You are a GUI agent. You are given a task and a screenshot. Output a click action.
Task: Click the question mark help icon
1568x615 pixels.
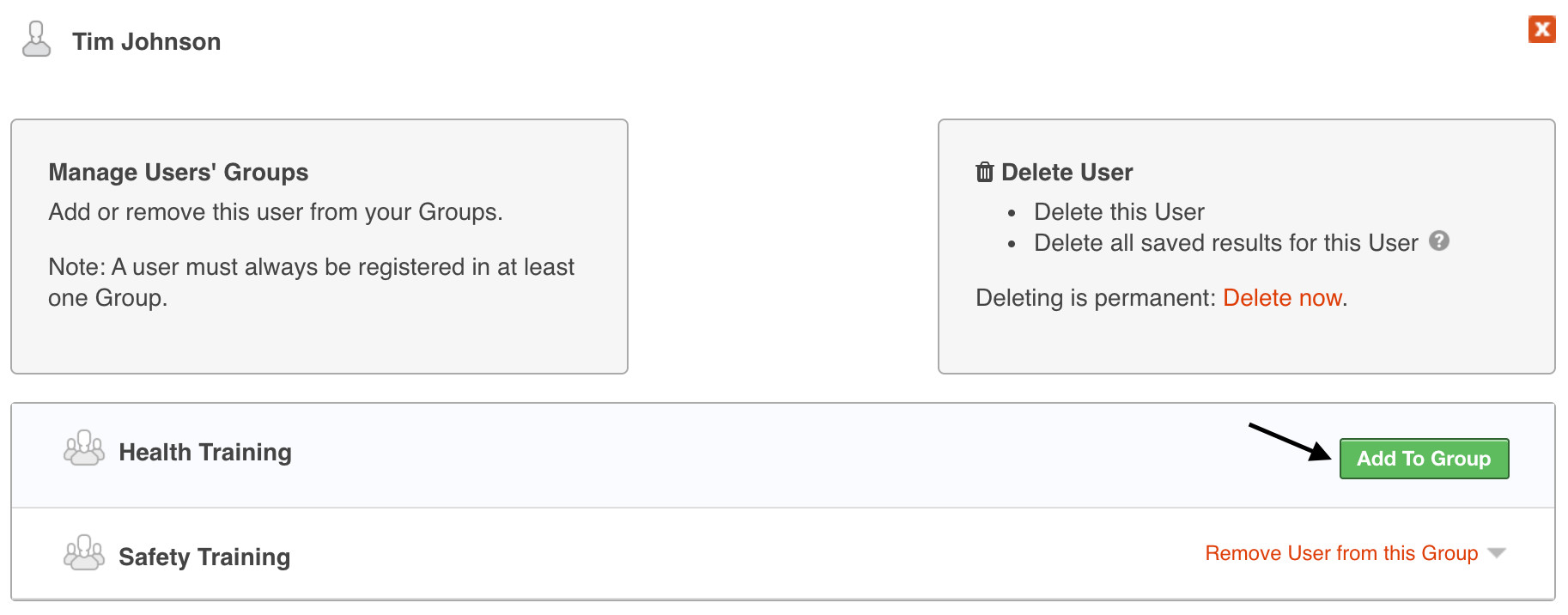[1439, 241]
